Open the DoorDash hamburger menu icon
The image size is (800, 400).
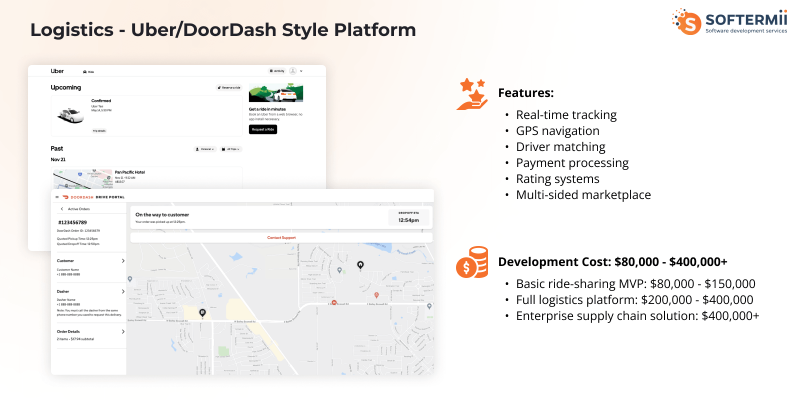[x=57, y=197]
